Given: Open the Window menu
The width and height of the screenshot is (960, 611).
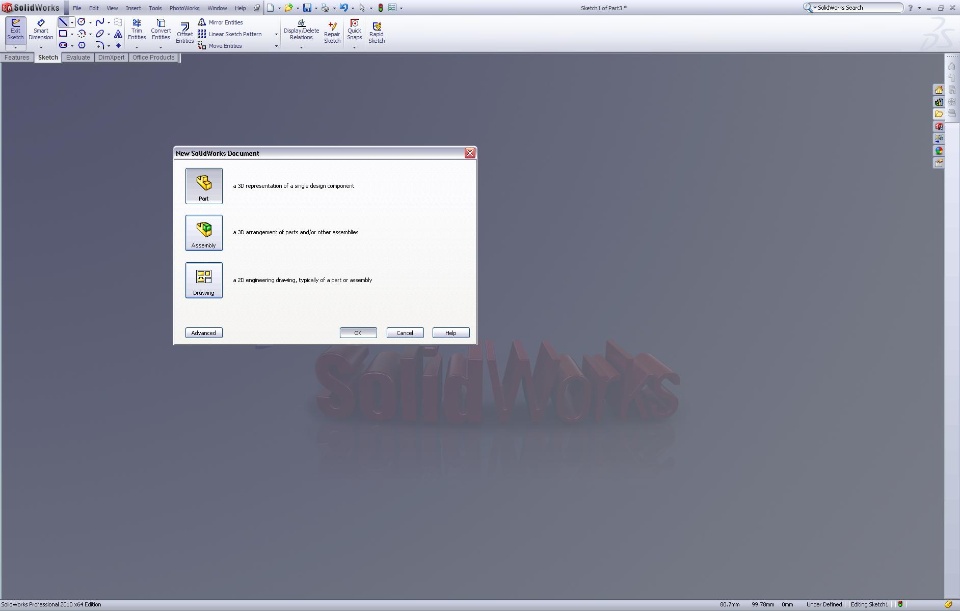Looking at the screenshot, I should point(217,8).
